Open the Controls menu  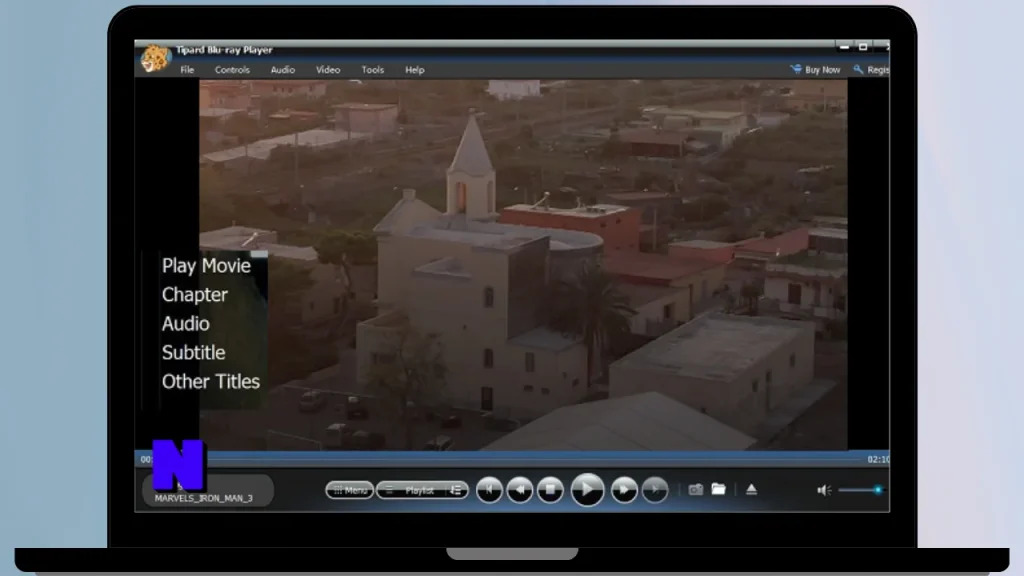coord(232,70)
